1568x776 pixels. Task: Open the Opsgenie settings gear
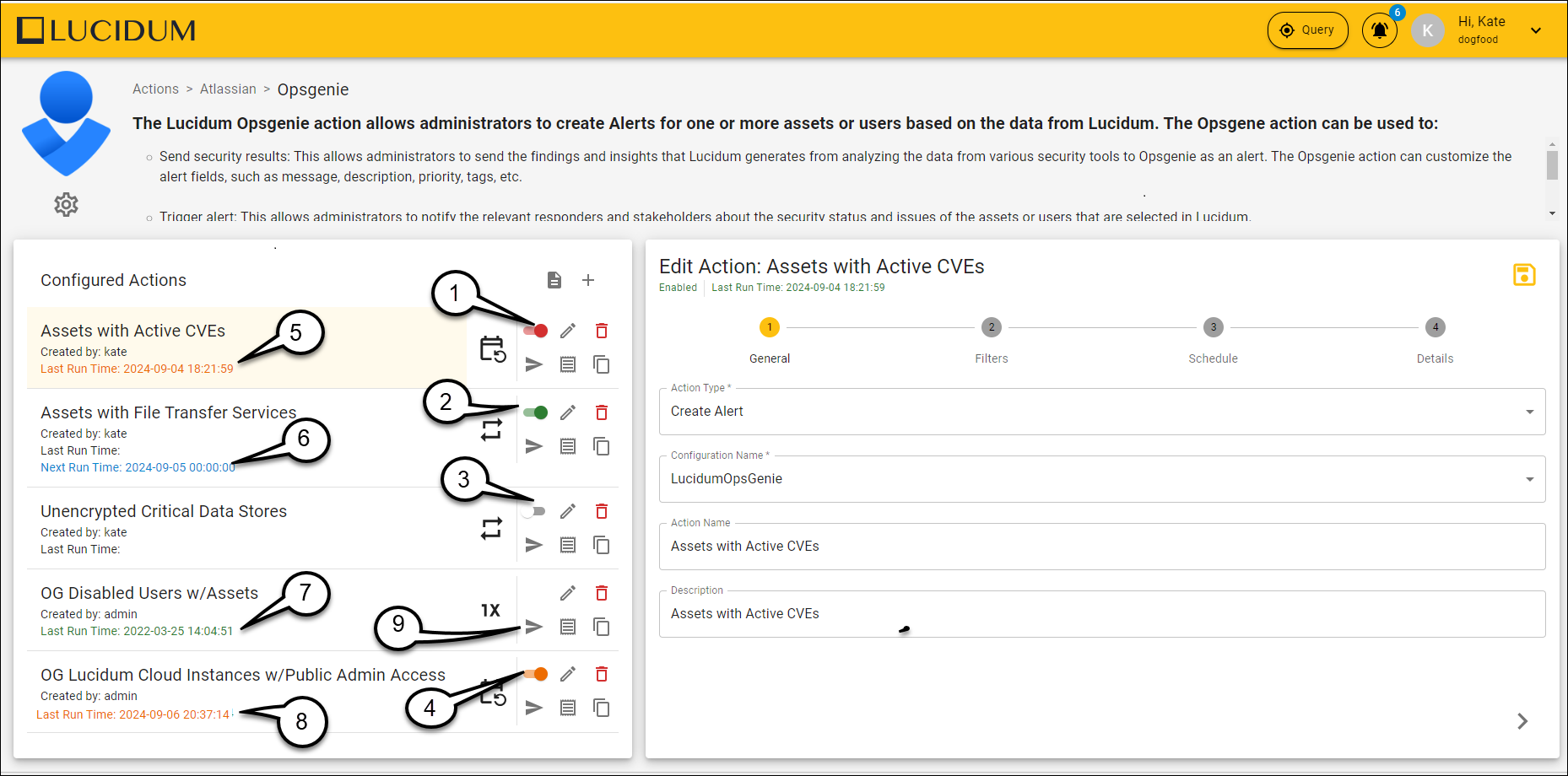tap(66, 204)
